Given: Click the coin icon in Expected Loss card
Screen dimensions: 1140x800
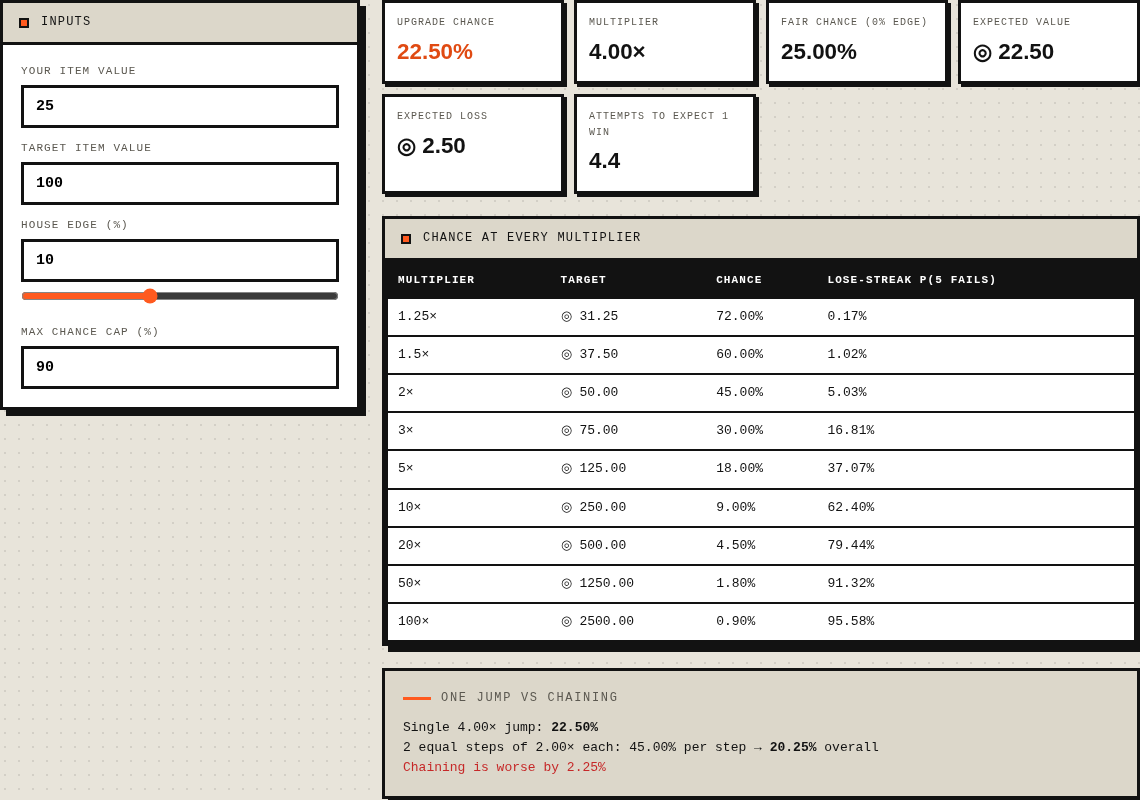Looking at the screenshot, I should coord(406,147).
